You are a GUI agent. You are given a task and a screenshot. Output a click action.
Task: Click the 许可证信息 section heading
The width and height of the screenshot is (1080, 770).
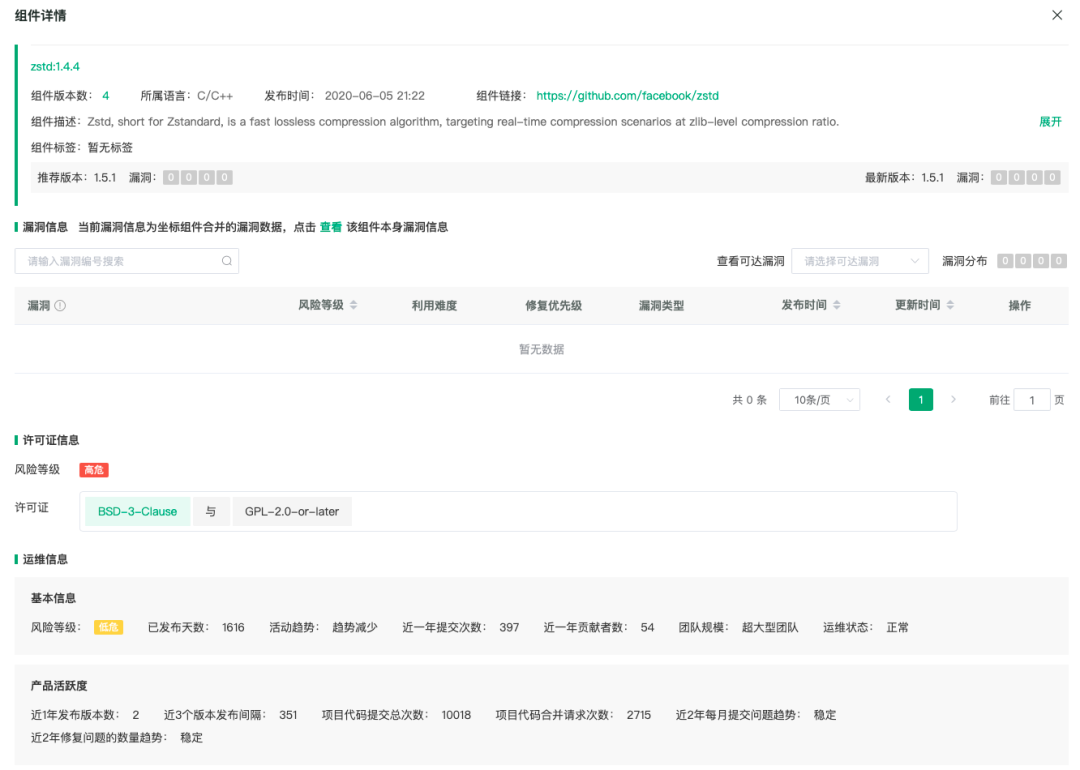(51, 440)
